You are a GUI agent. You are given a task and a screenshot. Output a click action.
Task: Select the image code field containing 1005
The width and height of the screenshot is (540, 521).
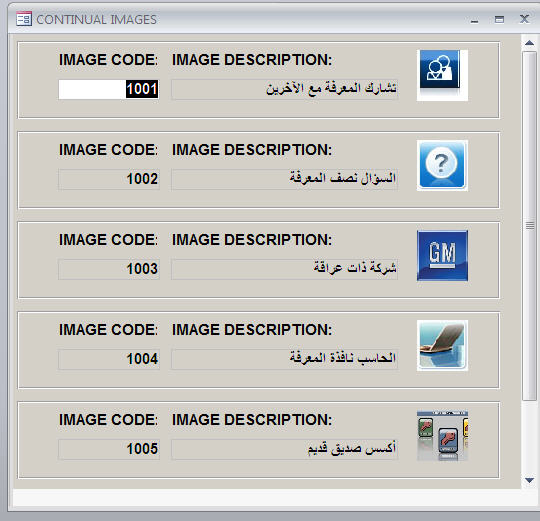(x=109, y=449)
